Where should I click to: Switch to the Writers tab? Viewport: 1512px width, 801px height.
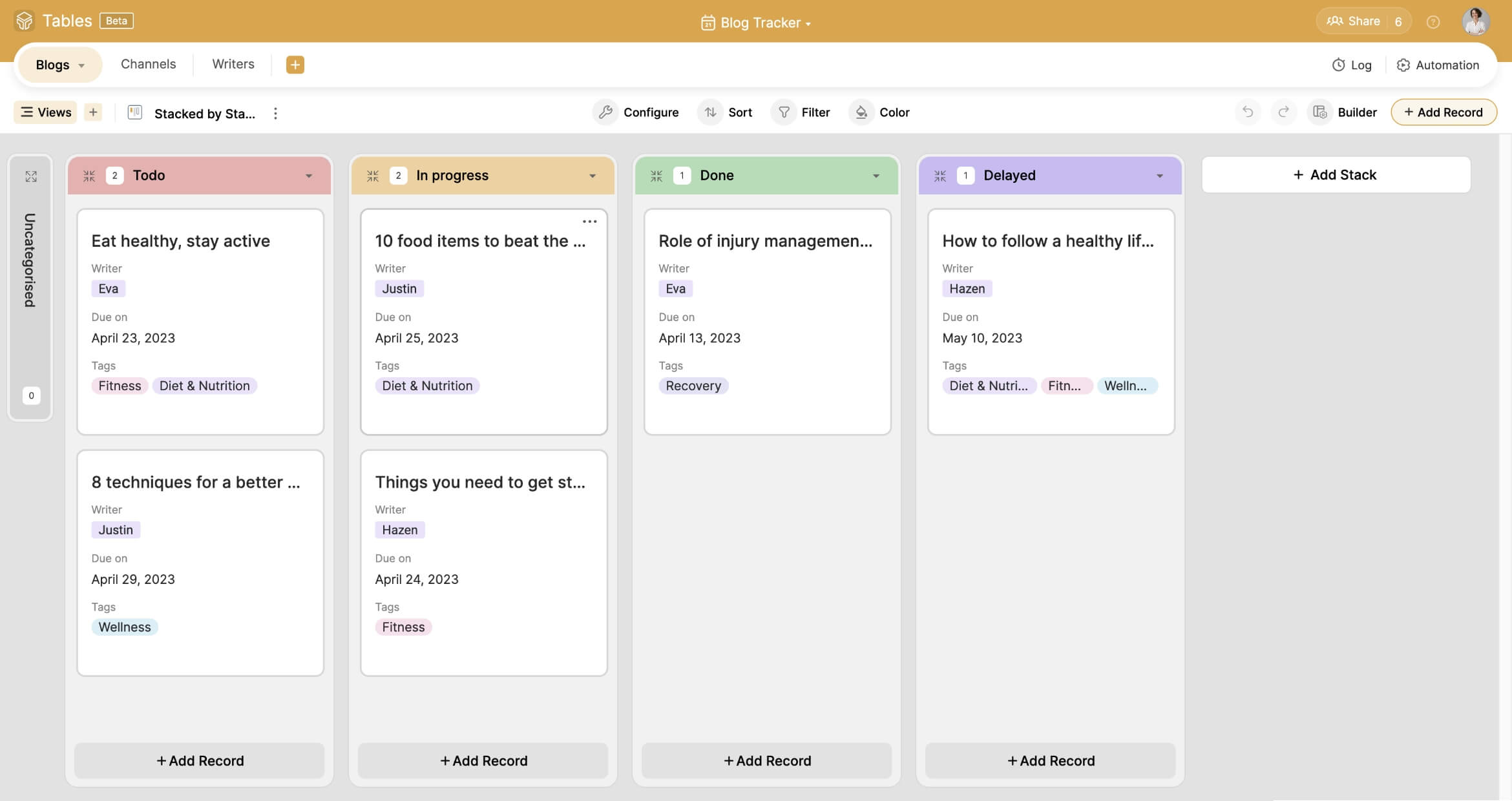pos(233,64)
